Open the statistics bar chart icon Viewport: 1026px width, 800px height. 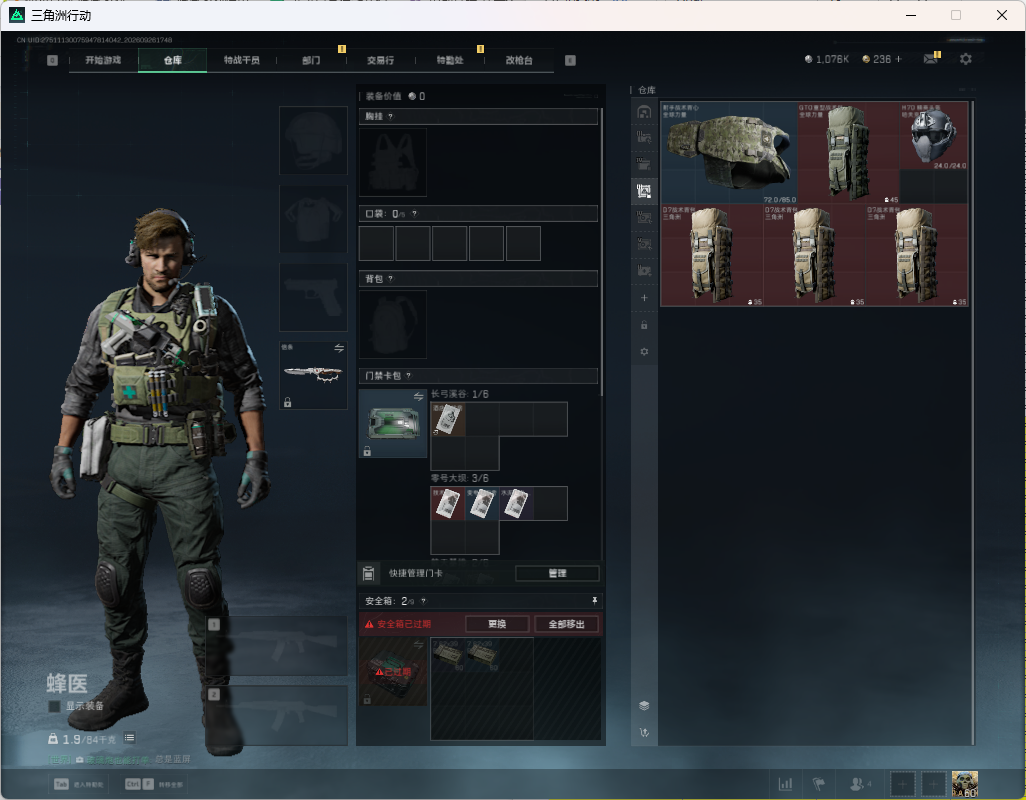[785, 784]
